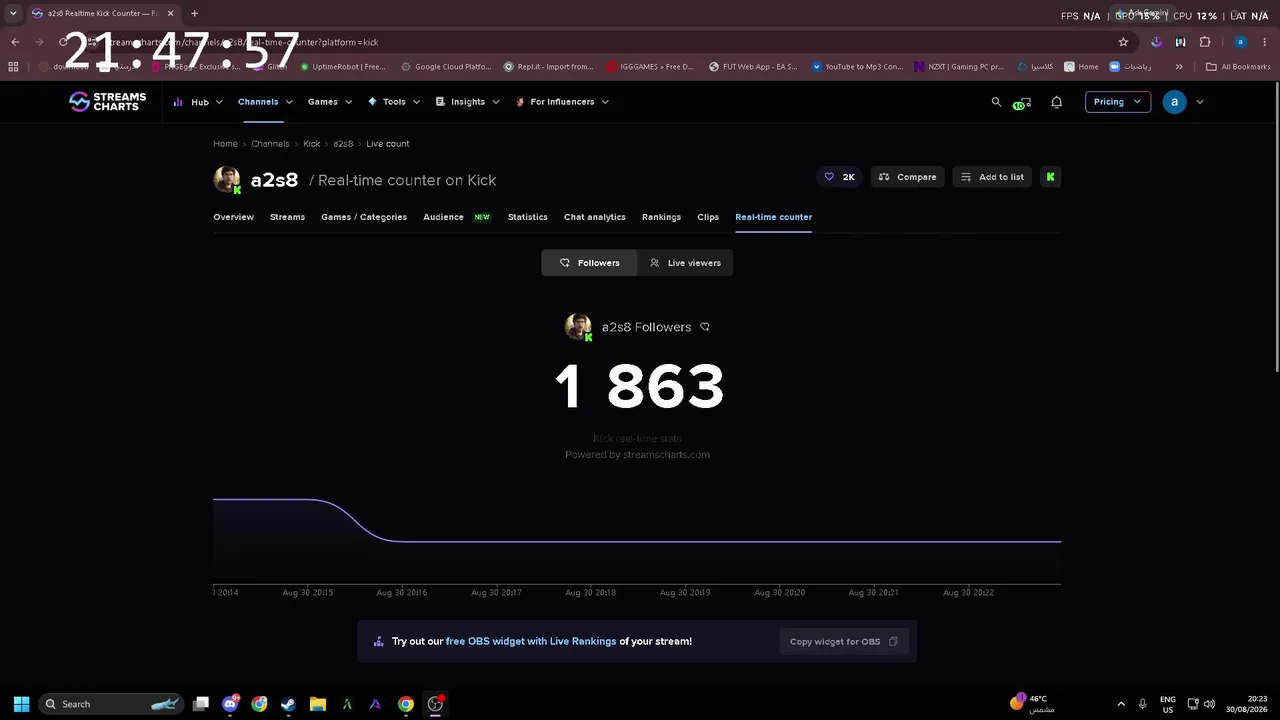The height and width of the screenshot is (720, 1280).
Task: Open the Kick channel link icon
Action: (x=1050, y=177)
